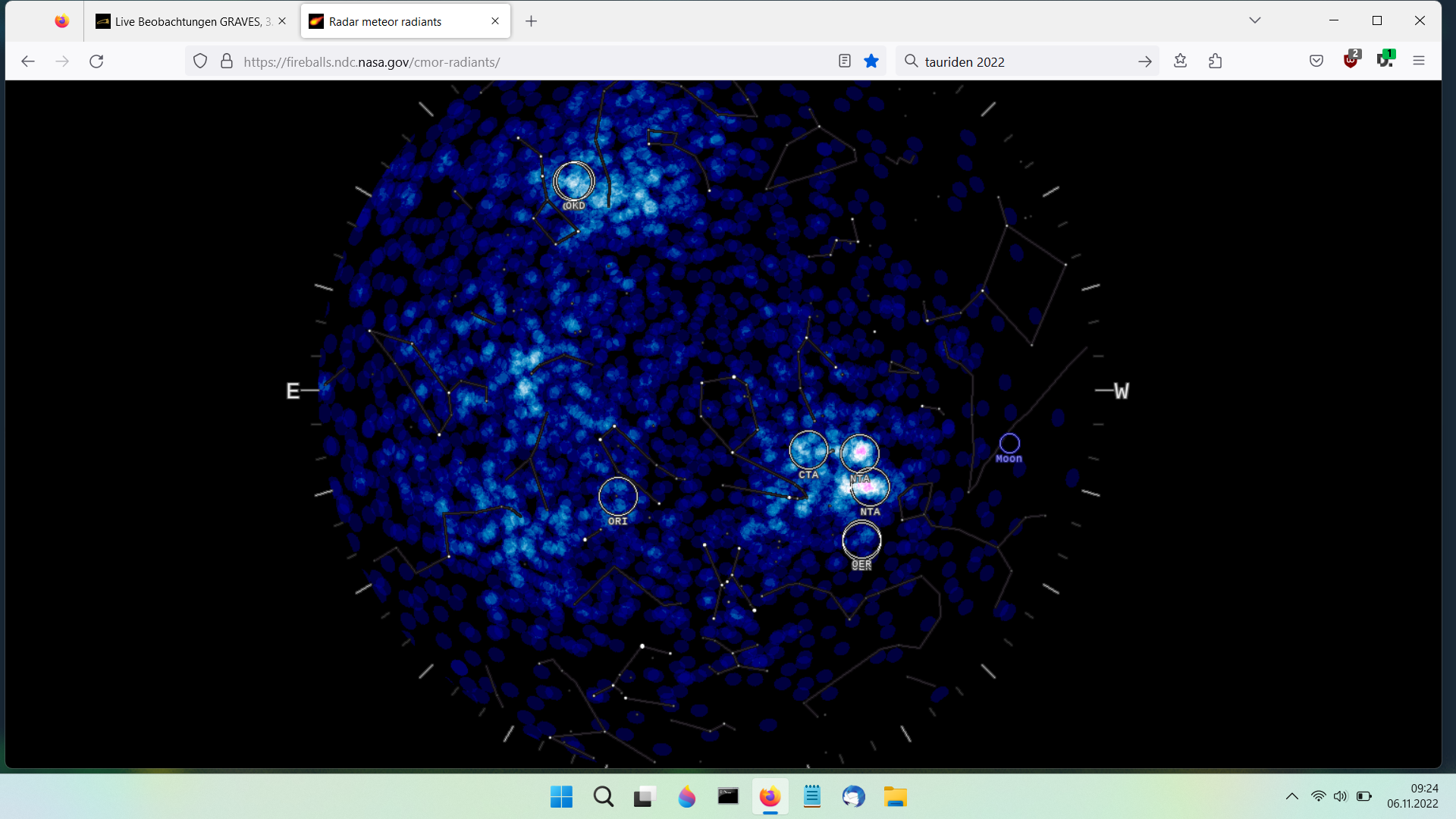The image size is (1456, 819).
Task: Maximize the Firefox window
Action: [x=1377, y=20]
